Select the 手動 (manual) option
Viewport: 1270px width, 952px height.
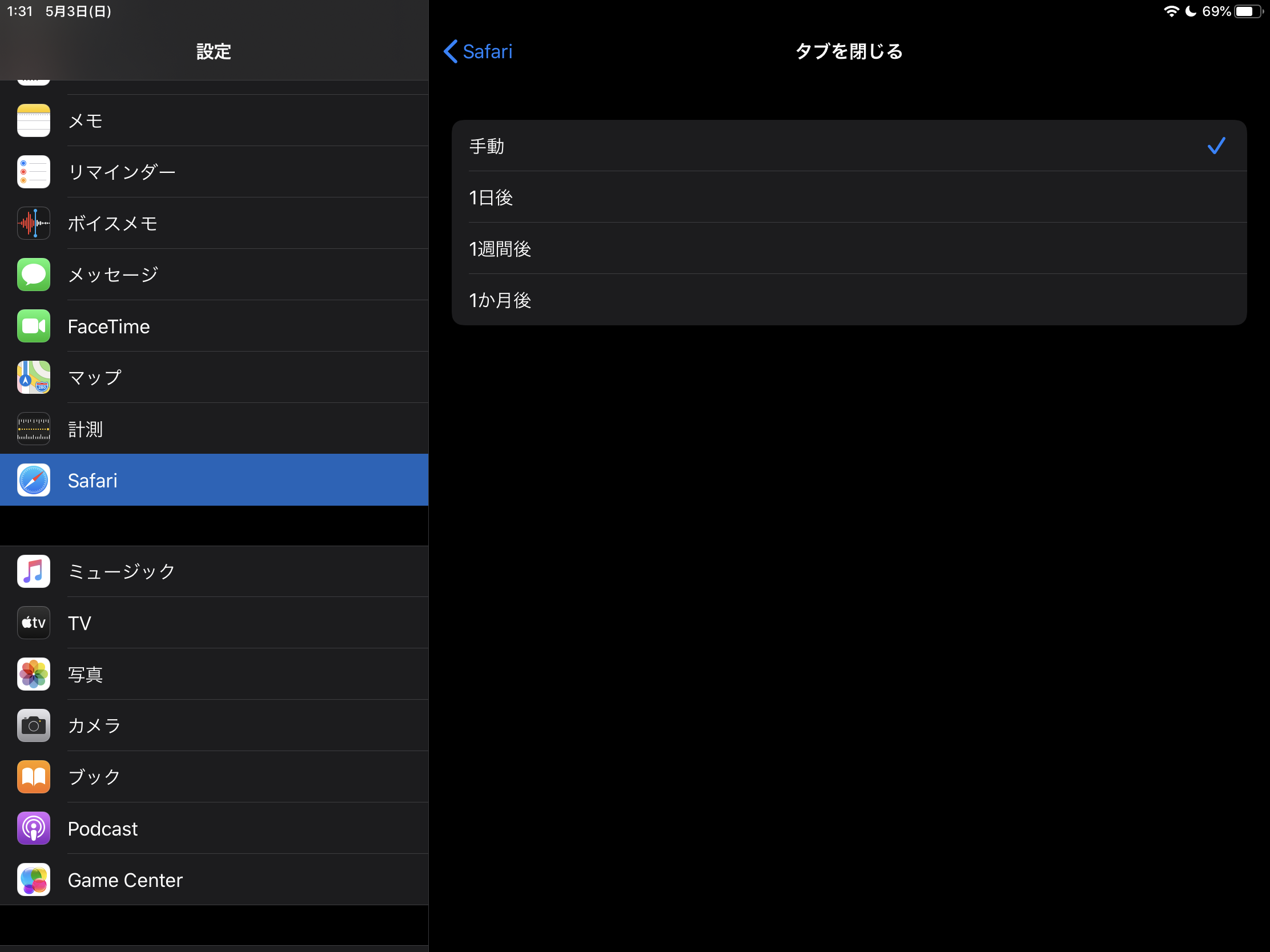coord(849,146)
